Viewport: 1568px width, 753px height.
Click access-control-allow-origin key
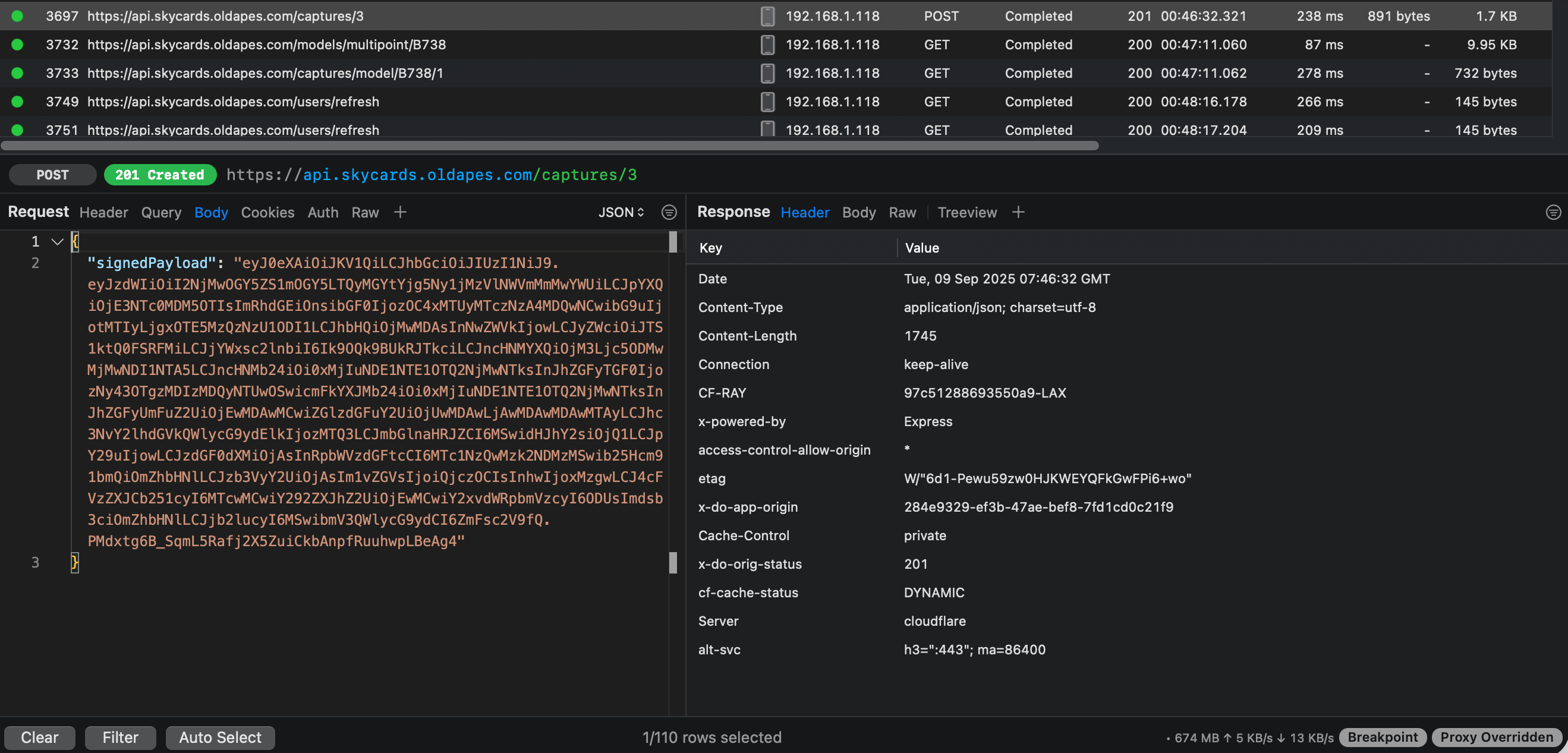[x=784, y=450]
